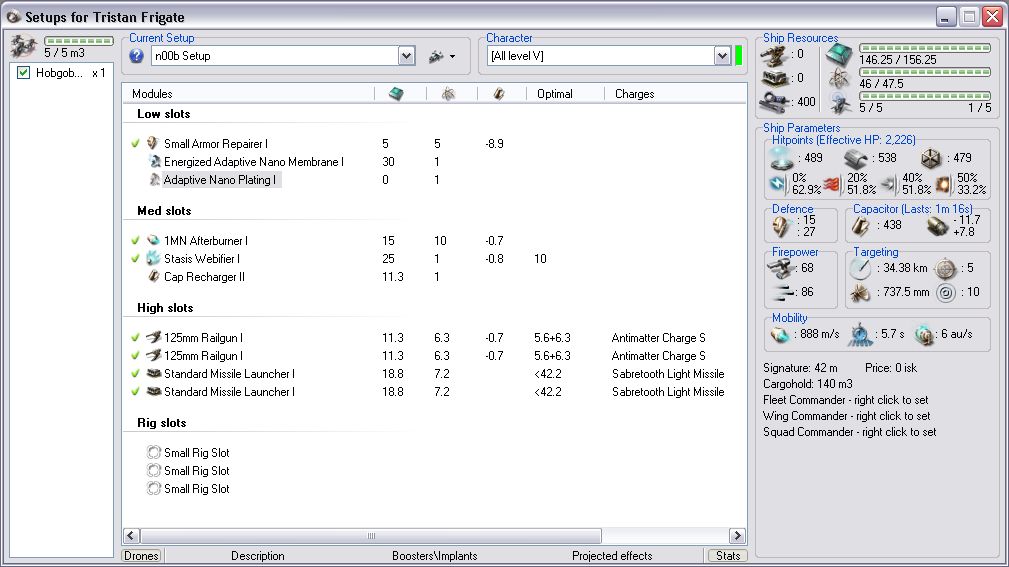Toggle first 125mm Railgun I active checkmark
Image resolution: width=1009 pixels, height=567 pixels.
135,338
